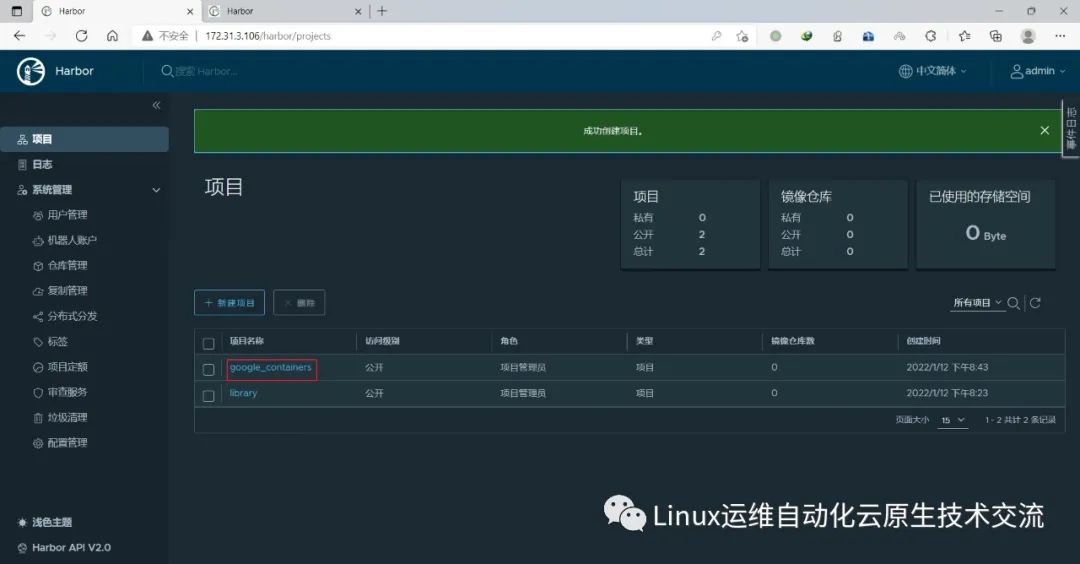1080x564 pixels.
Task: Open 标签 page
Action: click(x=58, y=342)
